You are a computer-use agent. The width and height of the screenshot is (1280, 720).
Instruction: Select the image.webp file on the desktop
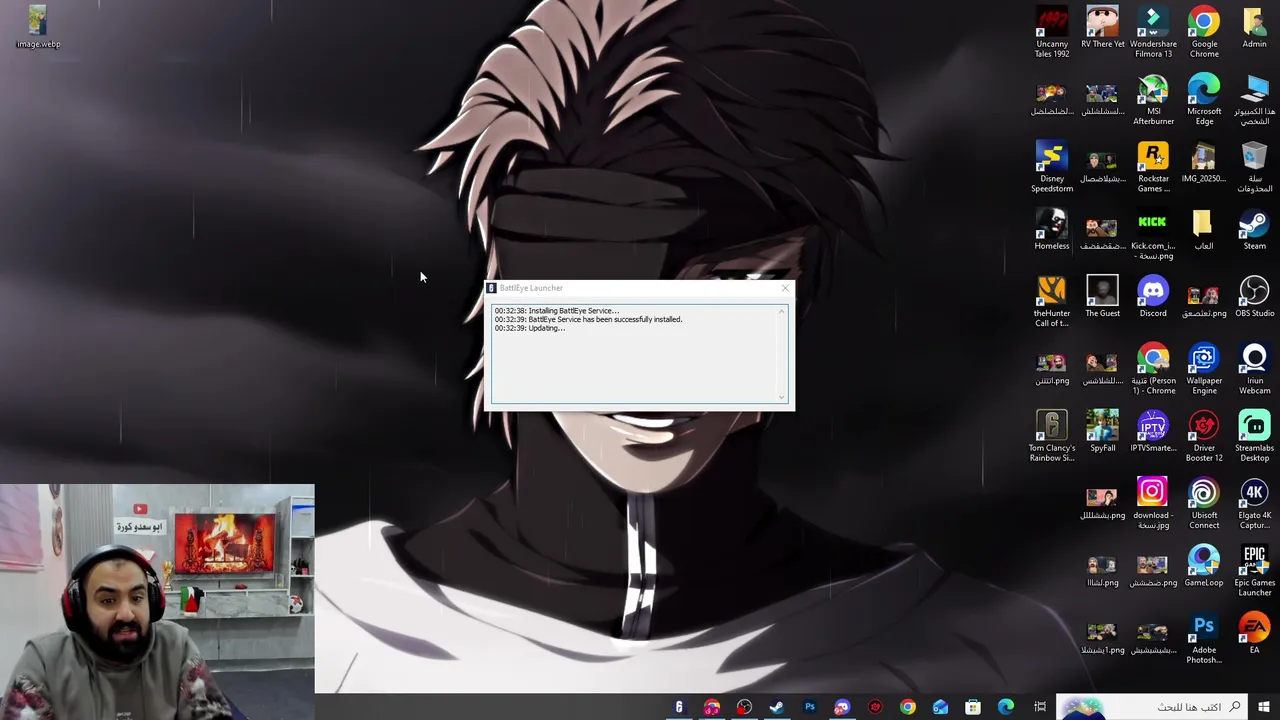pos(38,27)
